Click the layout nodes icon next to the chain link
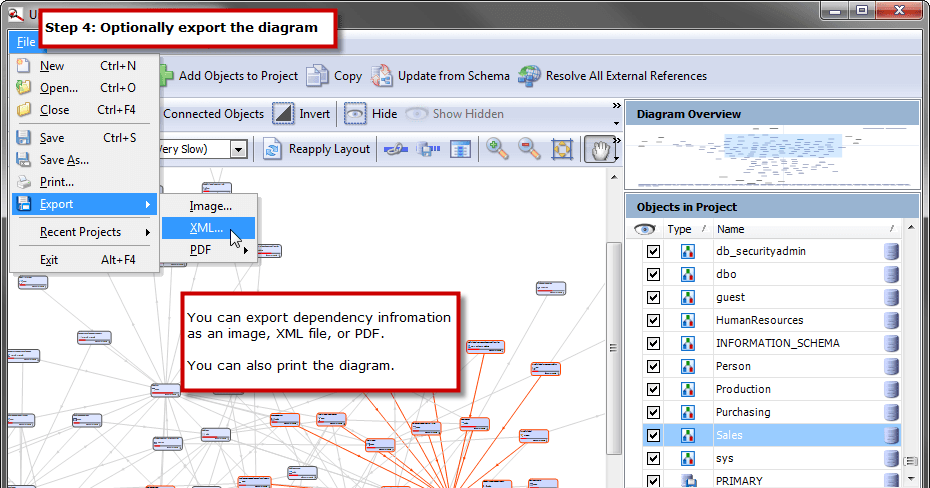Viewport: 930px width, 488px height. click(428, 149)
